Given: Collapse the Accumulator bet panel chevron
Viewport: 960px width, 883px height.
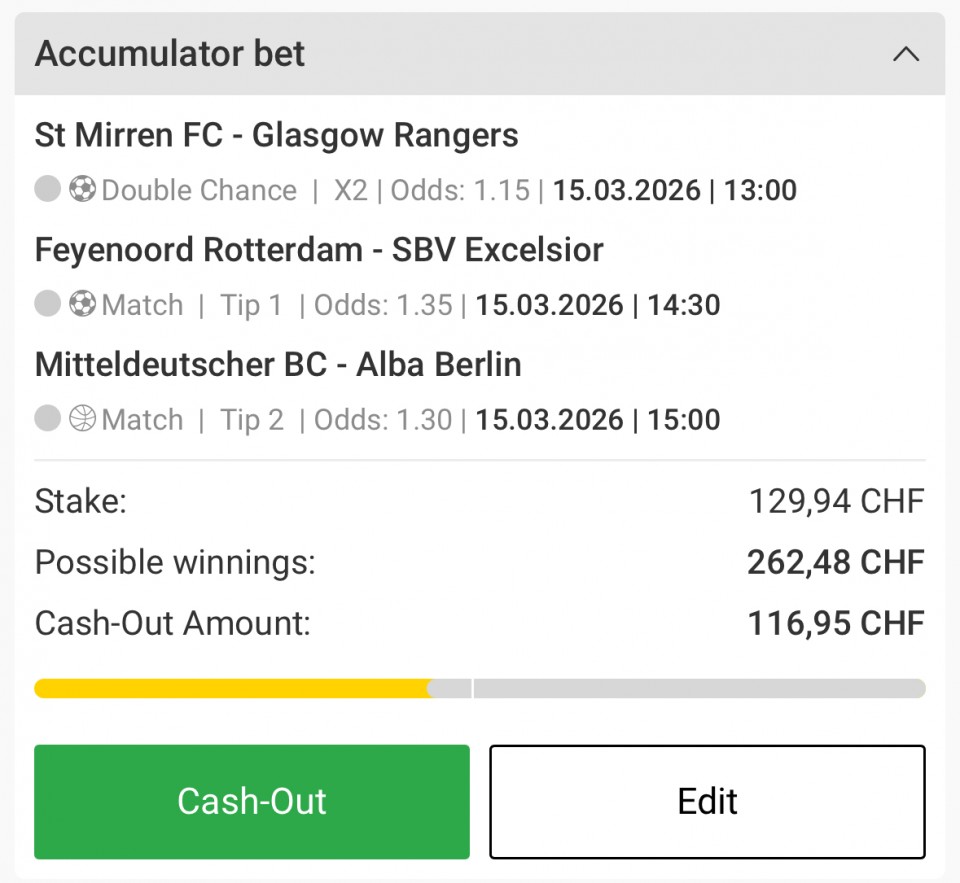Looking at the screenshot, I should coord(905,54).
